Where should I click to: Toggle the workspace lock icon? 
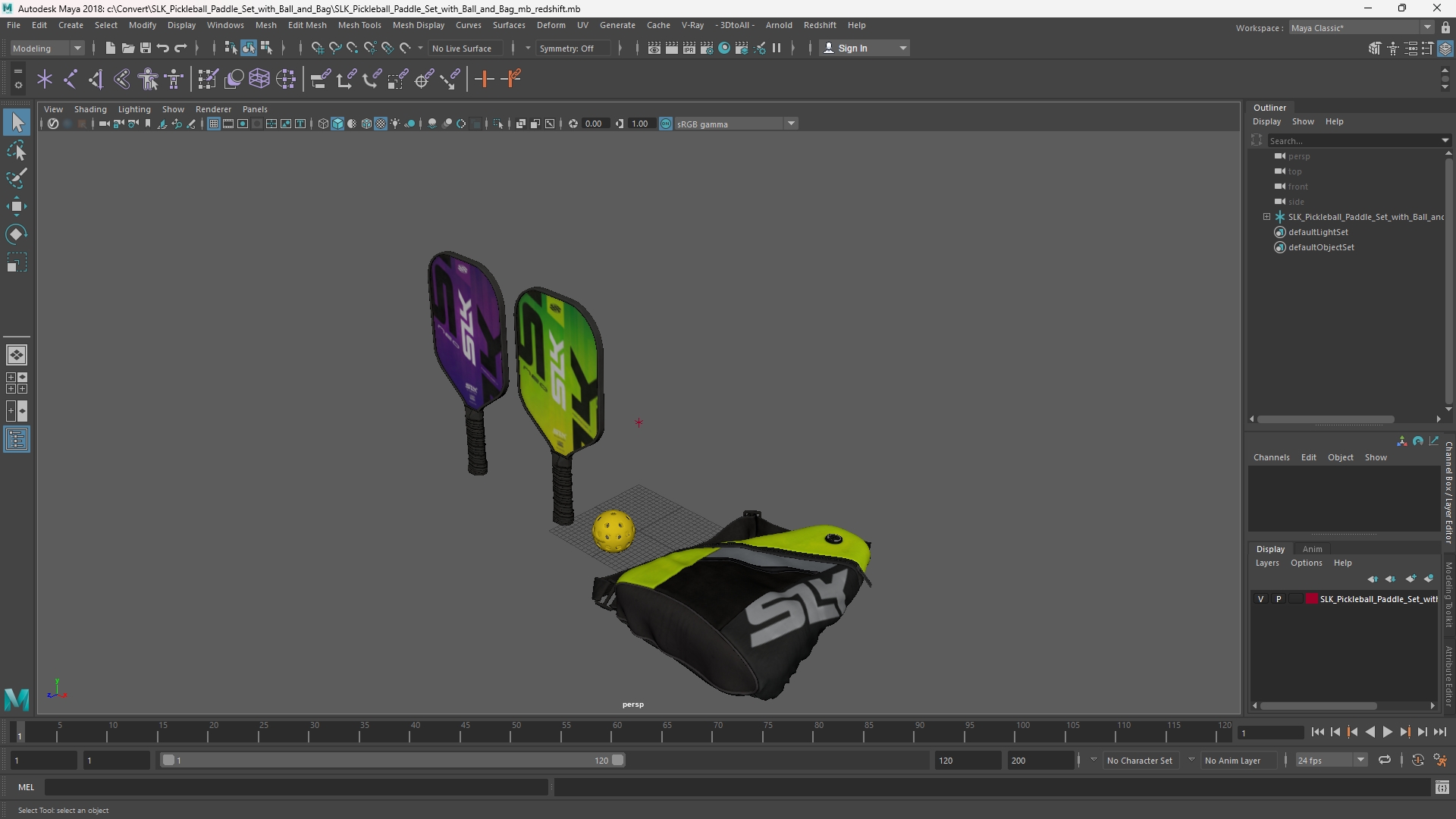tap(1445, 28)
